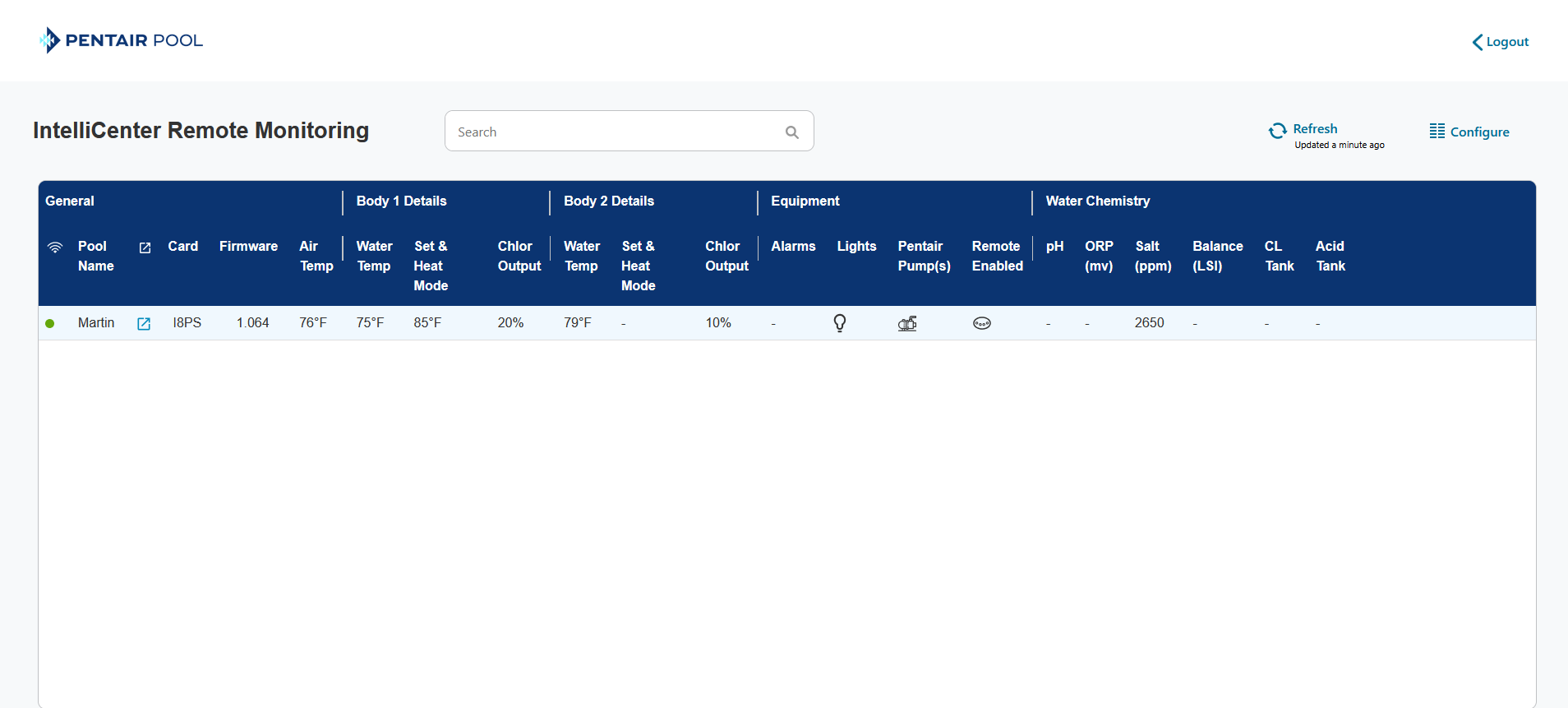Click the remote enabled icon for Martin
This screenshot has width=1568, height=708.
coord(981,324)
